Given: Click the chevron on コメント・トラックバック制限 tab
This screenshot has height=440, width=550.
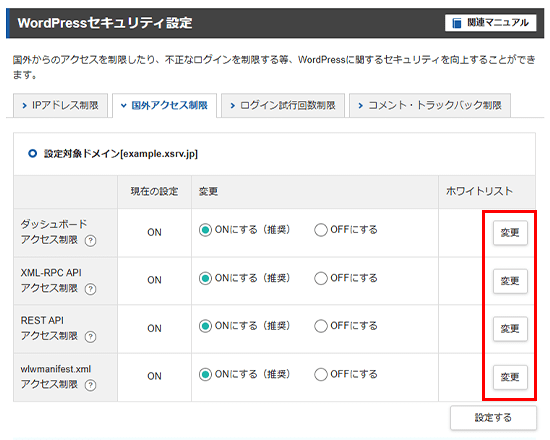Looking at the screenshot, I should pos(360,105).
